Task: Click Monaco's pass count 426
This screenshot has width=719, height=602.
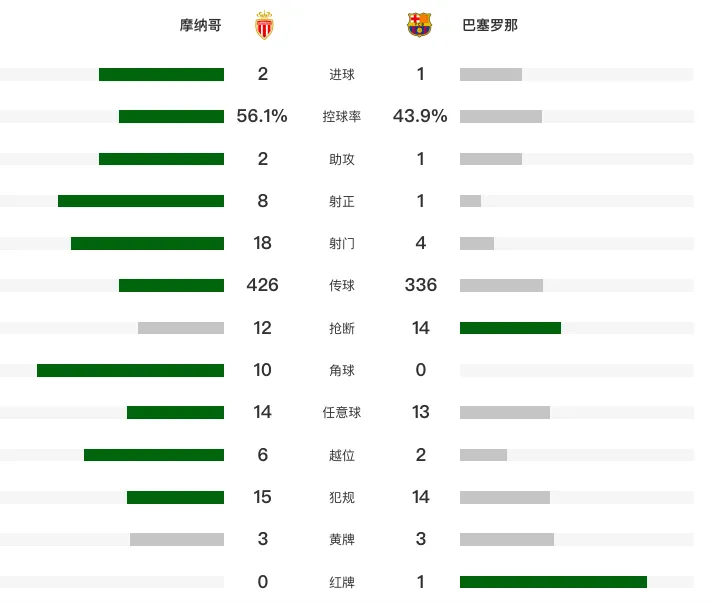Action: (x=262, y=285)
